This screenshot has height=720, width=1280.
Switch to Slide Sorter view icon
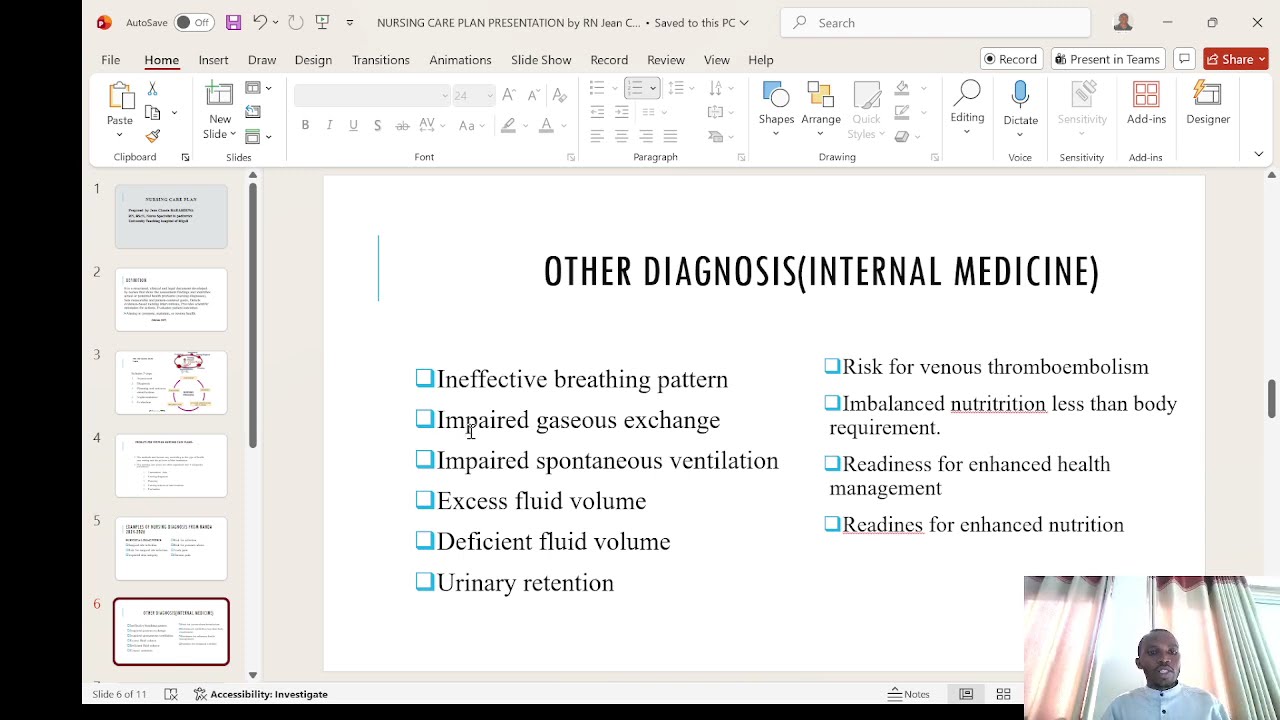coord(1003,694)
